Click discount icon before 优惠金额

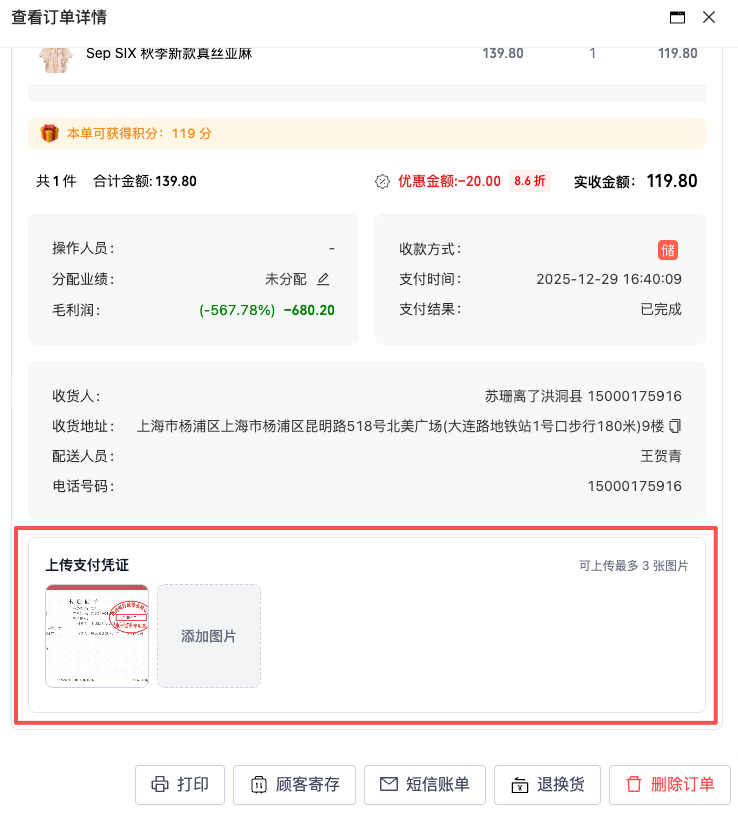coord(382,181)
